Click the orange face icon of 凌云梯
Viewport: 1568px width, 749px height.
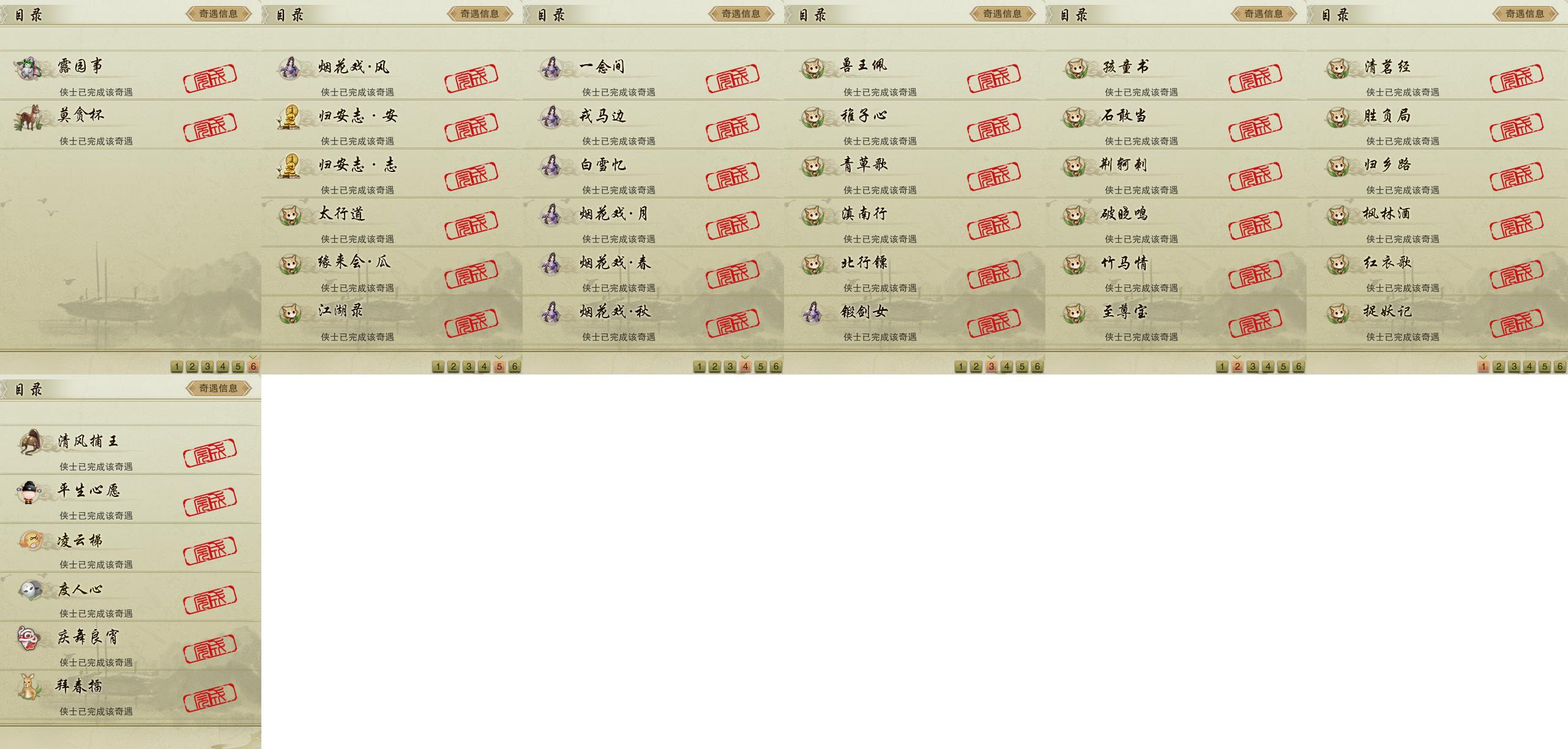coord(30,540)
